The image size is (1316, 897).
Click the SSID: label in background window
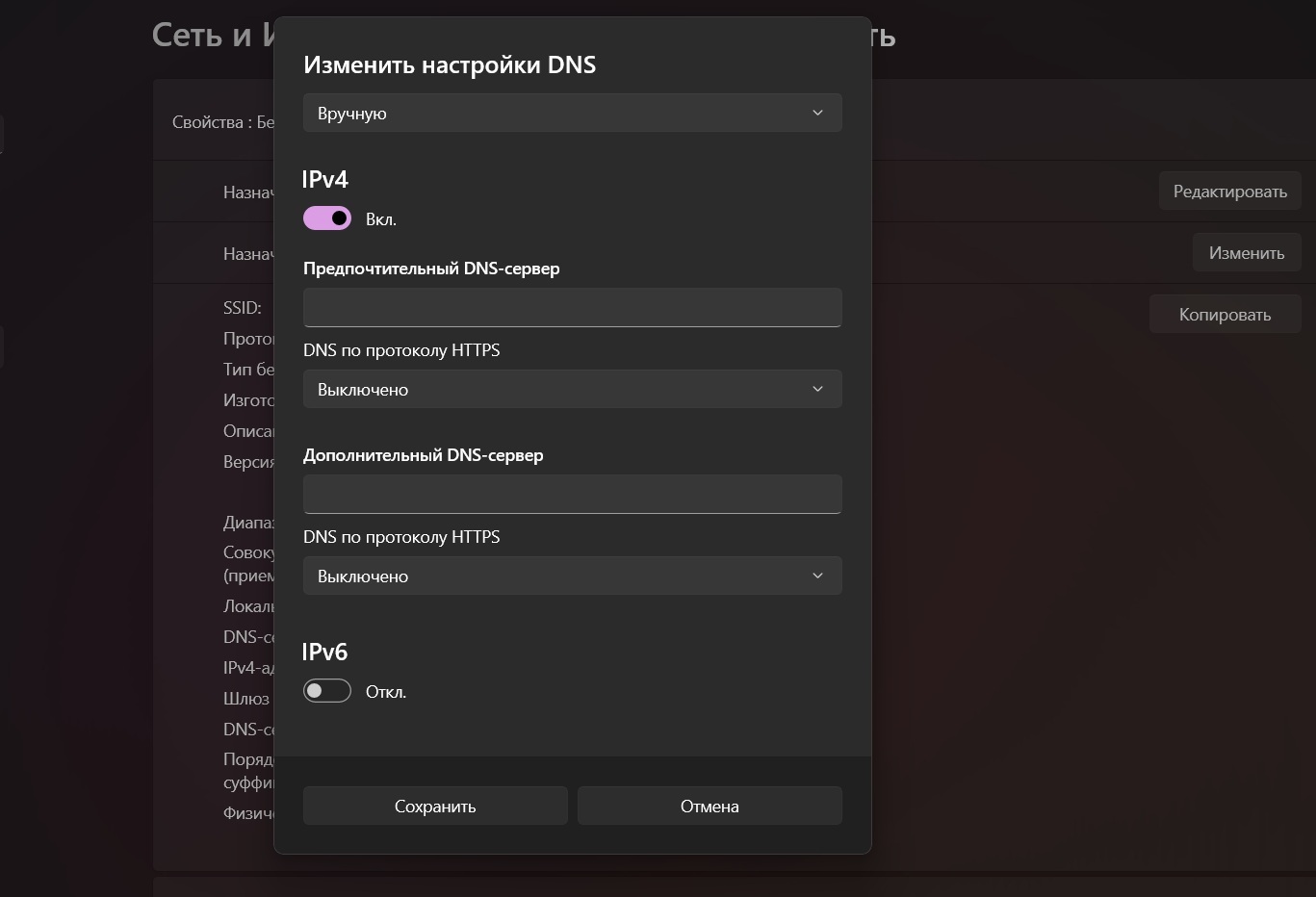pos(243,308)
